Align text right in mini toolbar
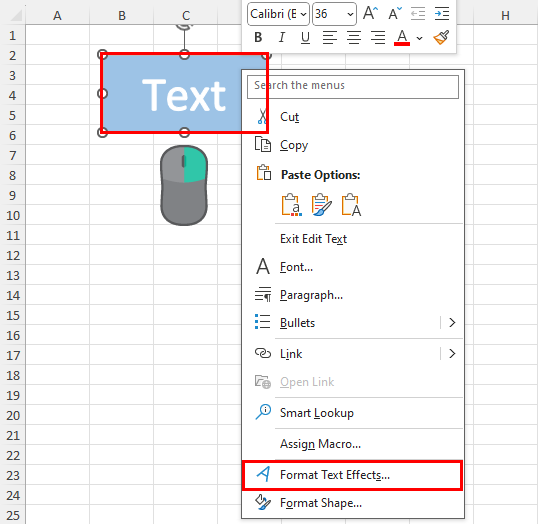Image resolution: width=538 pixels, height=524 pixels. coord(378,37)
